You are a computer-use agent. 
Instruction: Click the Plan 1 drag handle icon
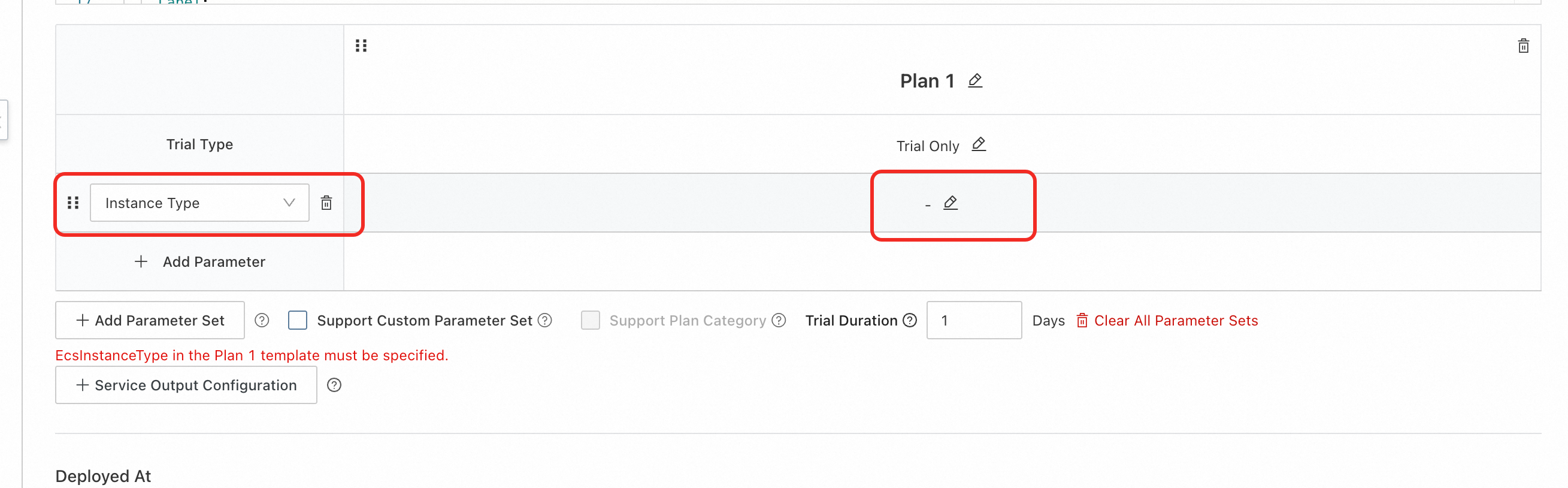(361, 46)
